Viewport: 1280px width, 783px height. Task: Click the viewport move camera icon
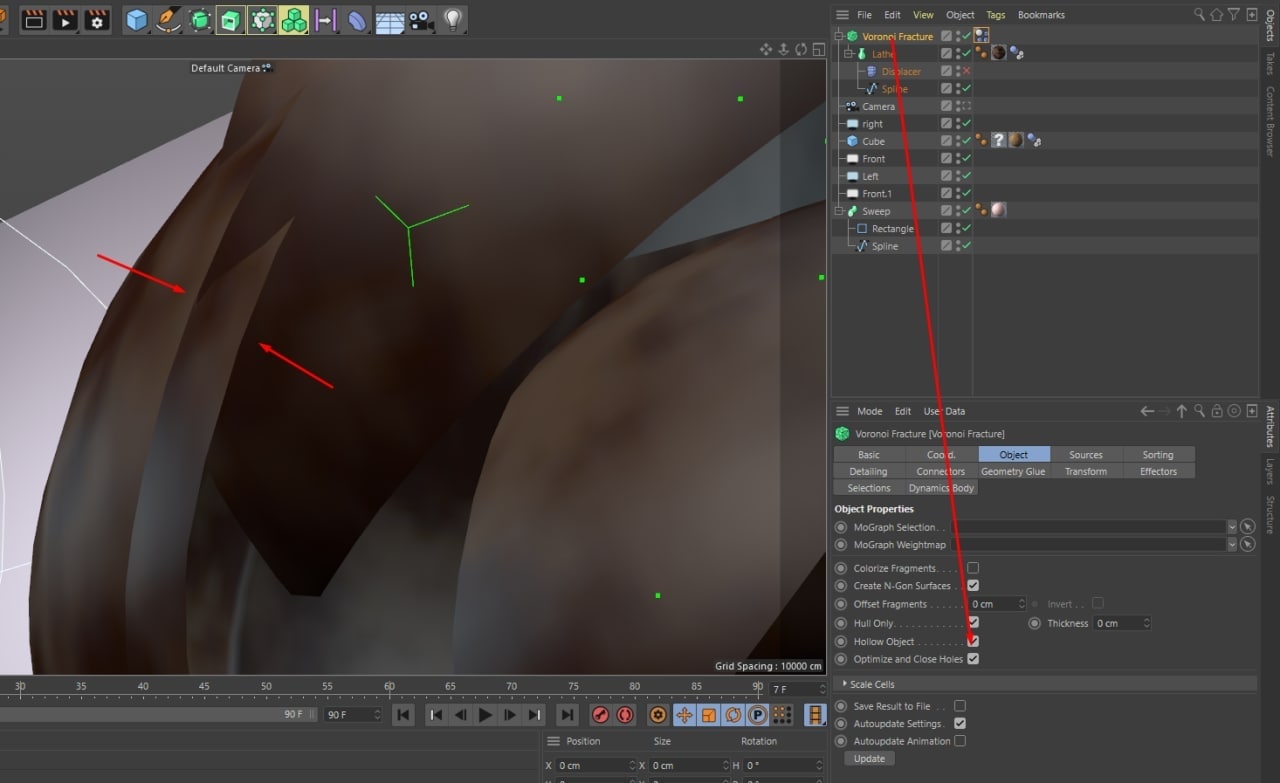[766, 49]
